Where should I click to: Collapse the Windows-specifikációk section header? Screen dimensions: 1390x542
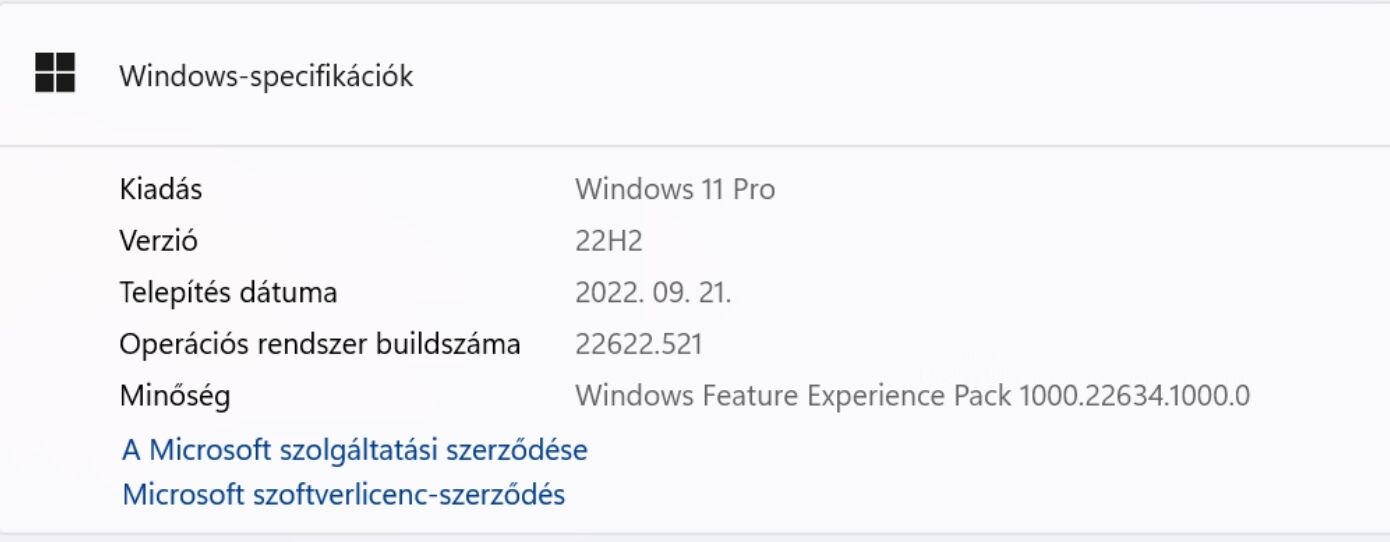[700, 75]
